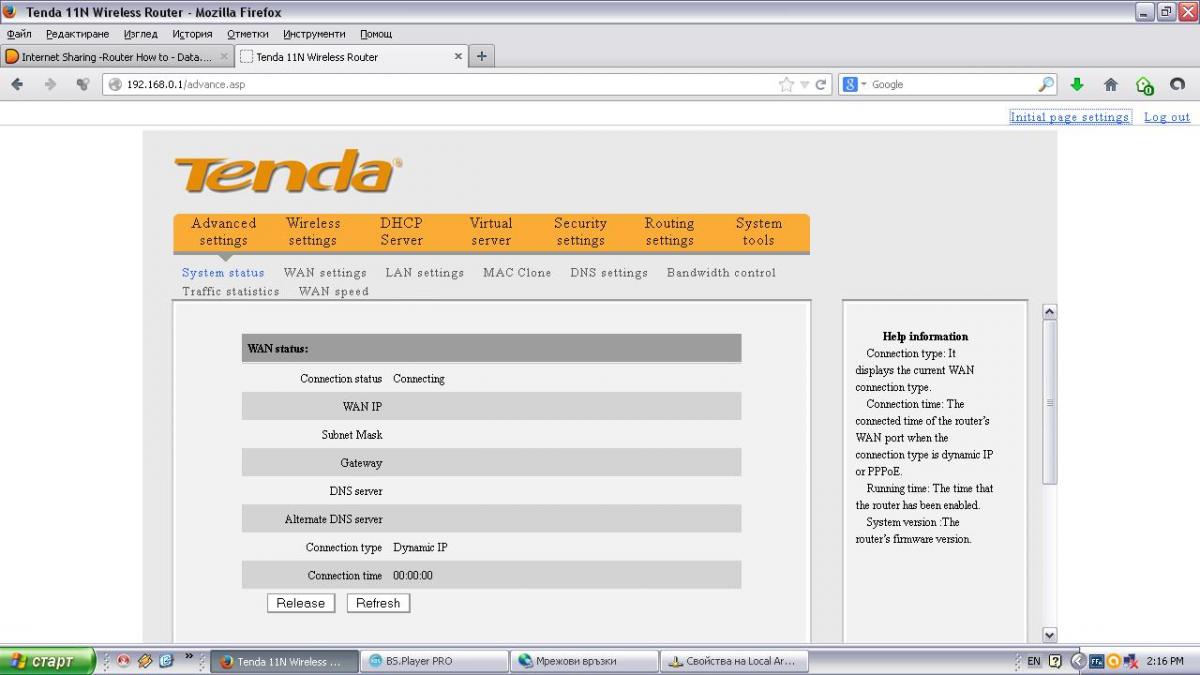
Task: Click the Firefox back arrow button
Action: [17, 85]
